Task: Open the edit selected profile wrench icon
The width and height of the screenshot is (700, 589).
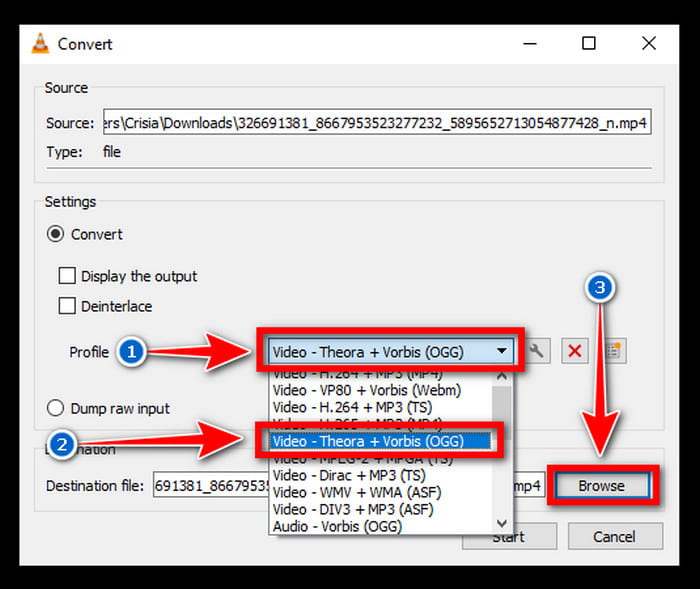Action: pyautogui.click(x=538, y=351)
